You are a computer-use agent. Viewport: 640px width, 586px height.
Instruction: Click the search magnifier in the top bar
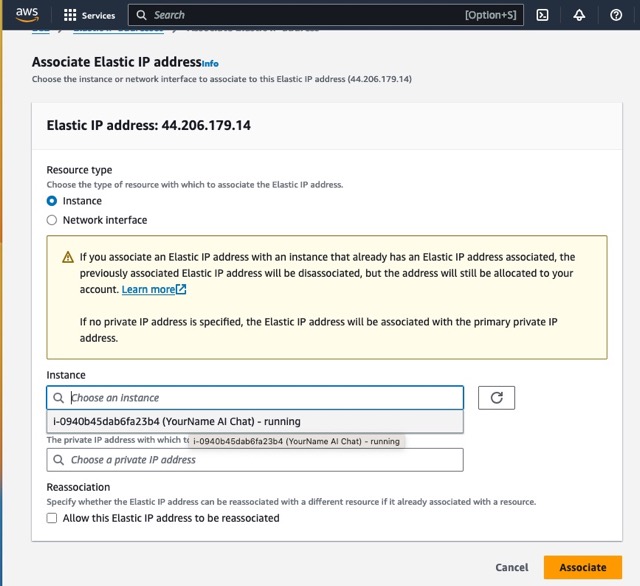pyautogui.click(x=141, y=15)
